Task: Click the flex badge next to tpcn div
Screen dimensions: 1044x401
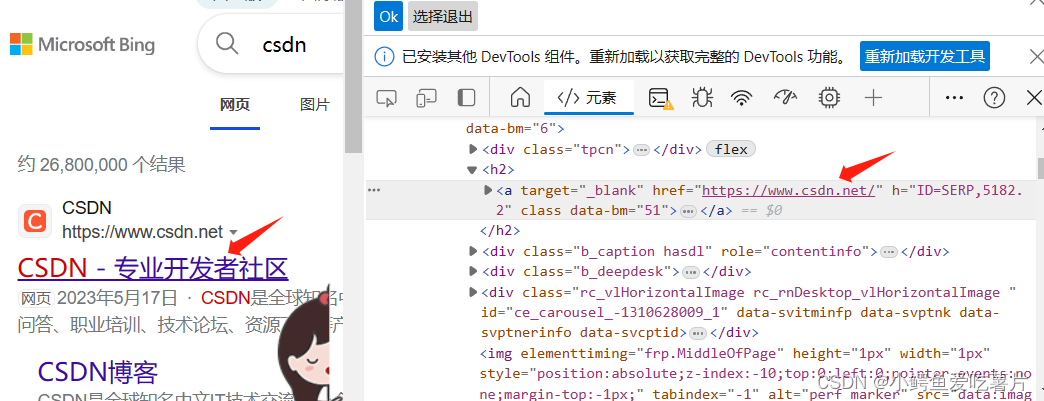Action: (730, 149)
